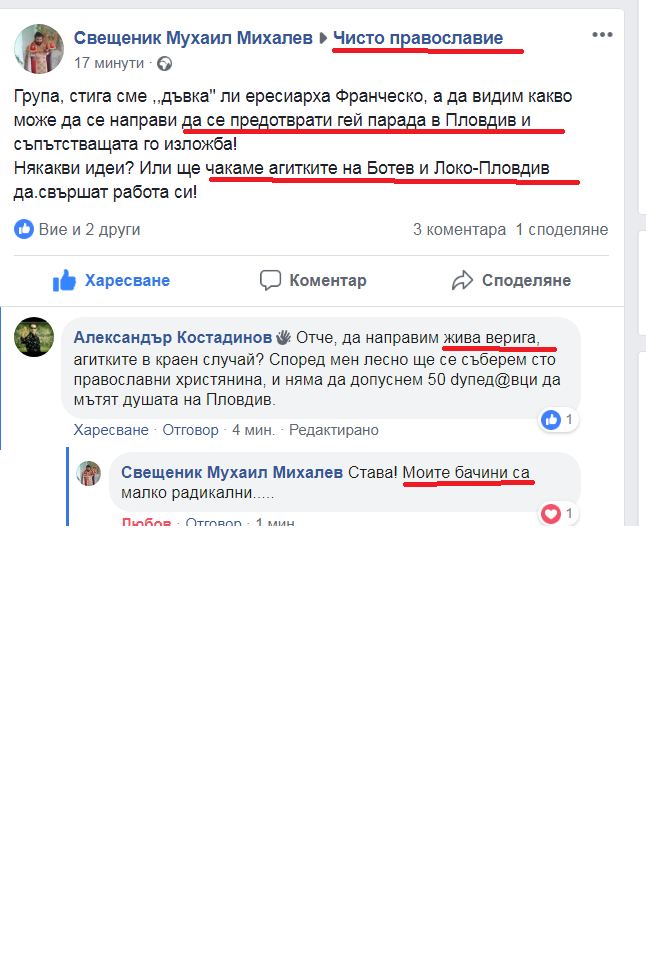Open Вие и 2 други reactions list
The image size is (672, 965).
point(89,230)
